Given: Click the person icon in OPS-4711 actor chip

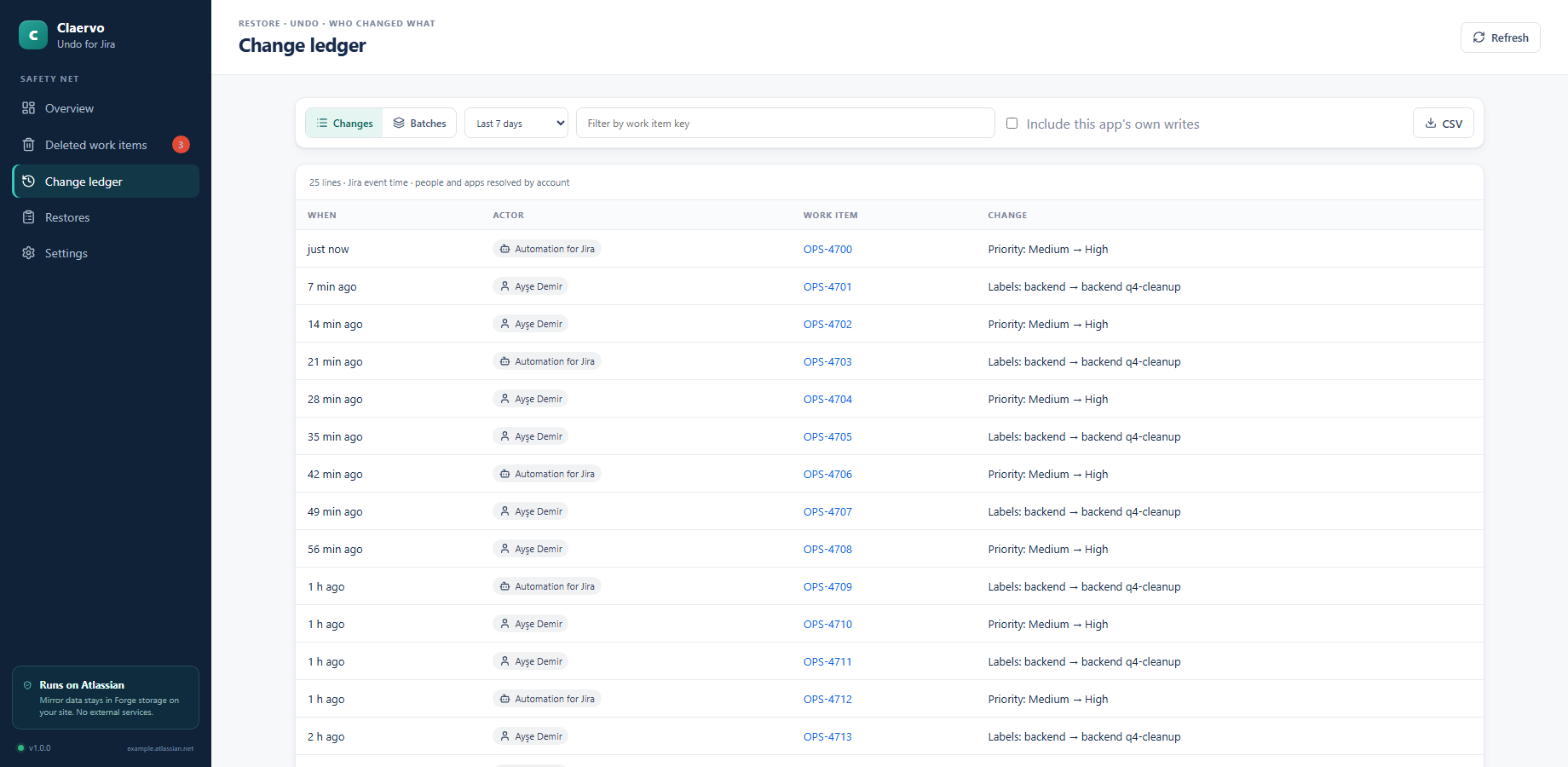Looking at the screenshot, I should click(505, 661).
